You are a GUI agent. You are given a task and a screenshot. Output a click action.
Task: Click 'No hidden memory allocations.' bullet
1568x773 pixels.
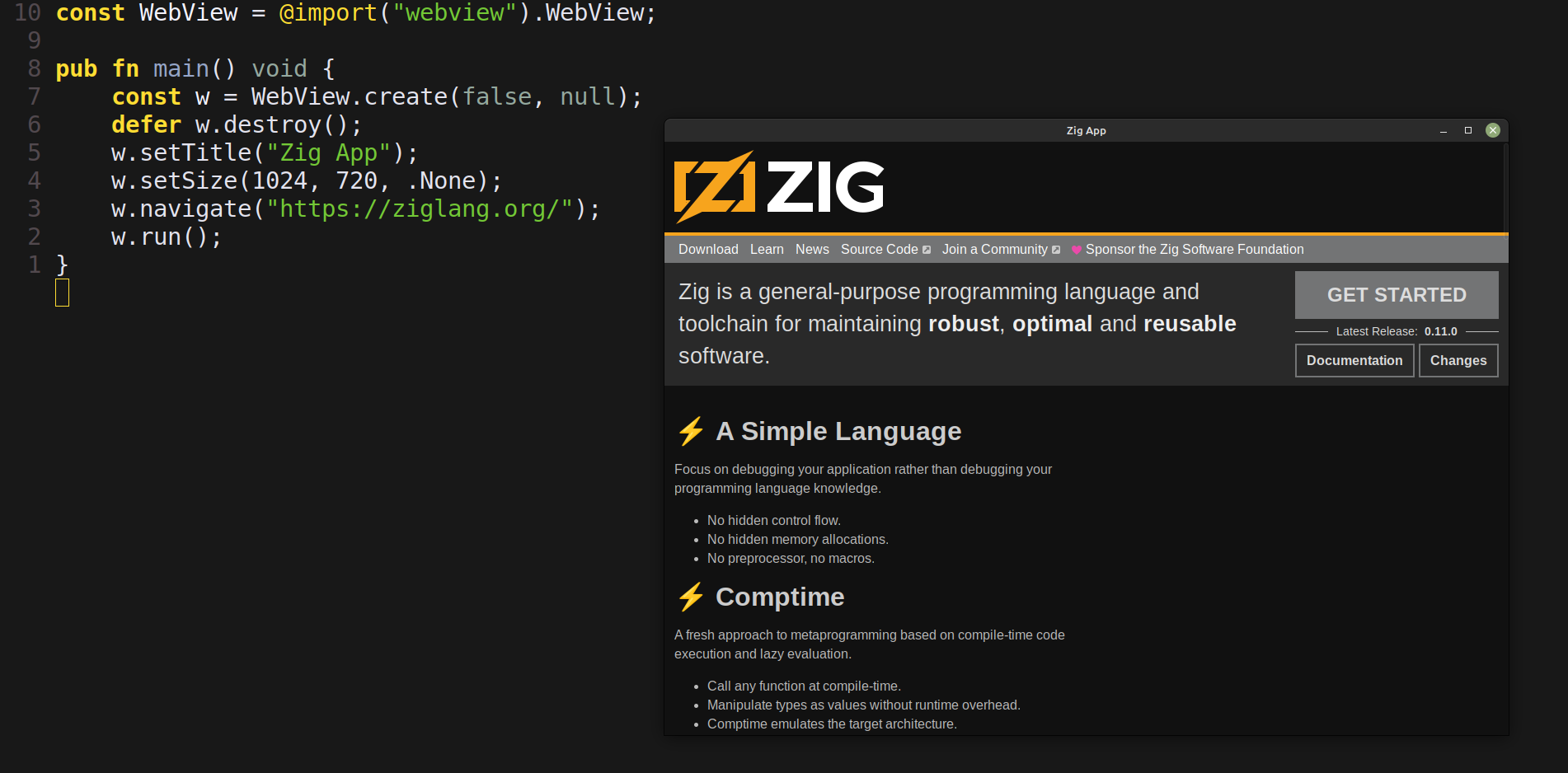click(798, 539)
